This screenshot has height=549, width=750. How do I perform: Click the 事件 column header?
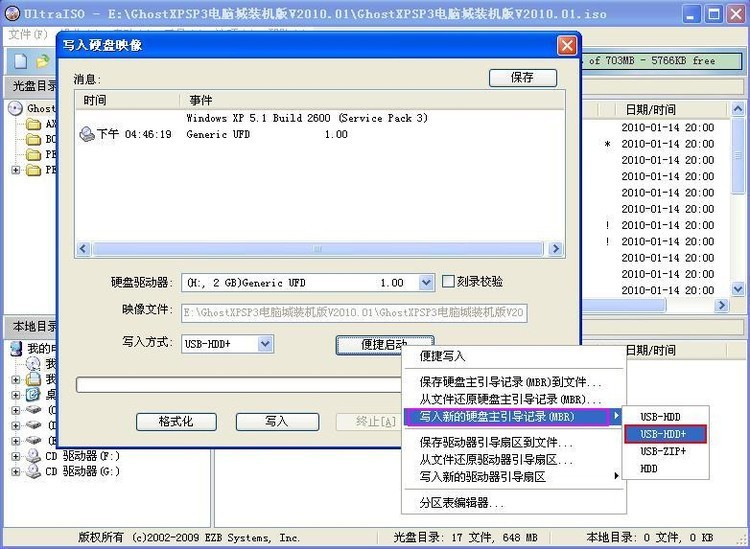[x=372, y=100]
